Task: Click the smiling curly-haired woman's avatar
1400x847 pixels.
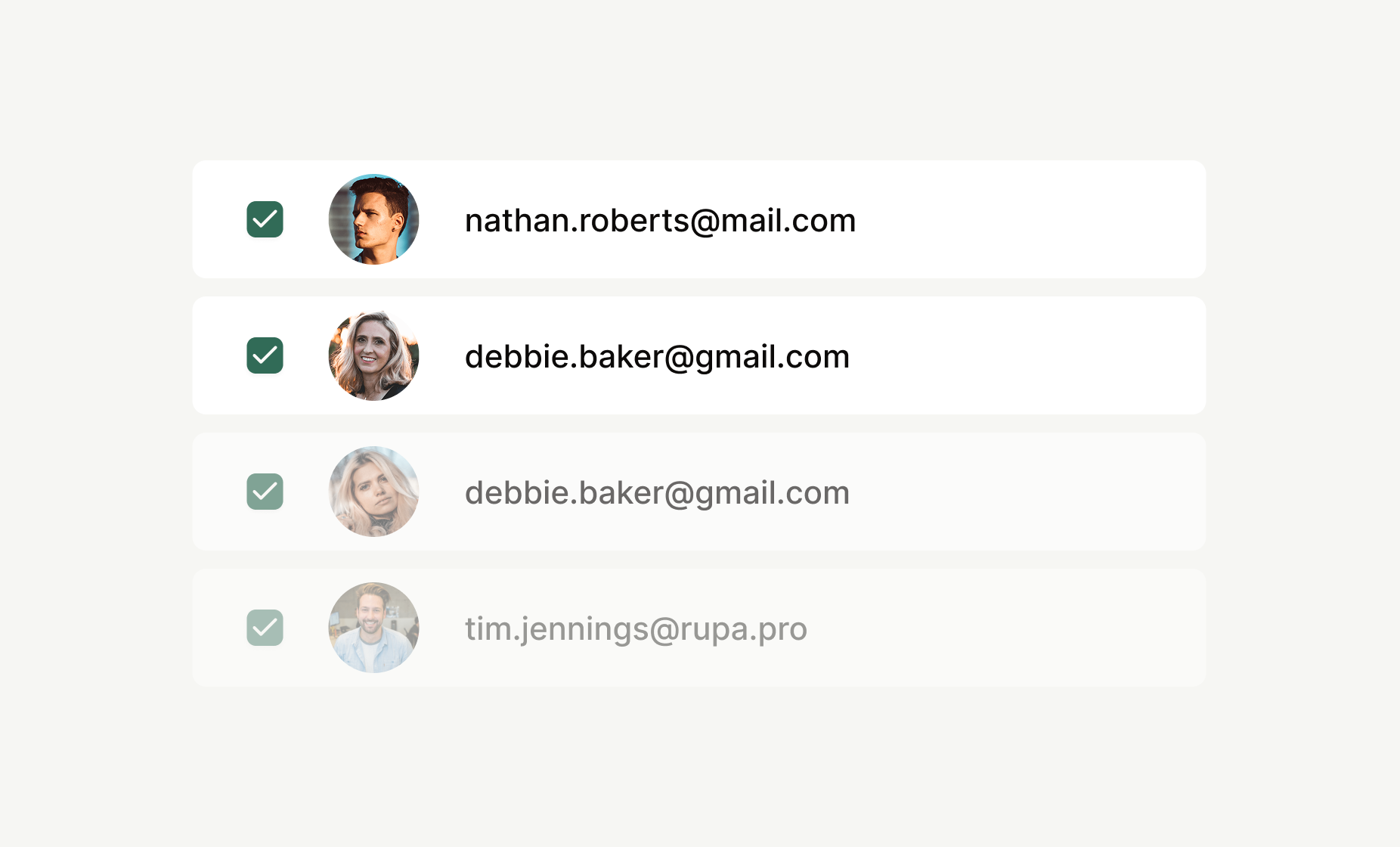Action: (x=373, y=355)
